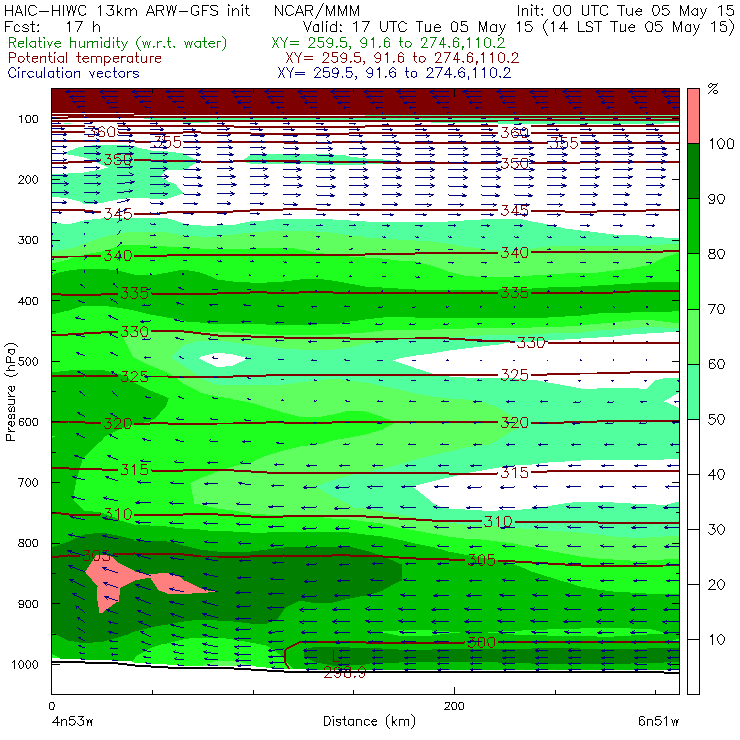Click the '30' colorbar scale label
740x740 pixels.
tap(716, 530)
